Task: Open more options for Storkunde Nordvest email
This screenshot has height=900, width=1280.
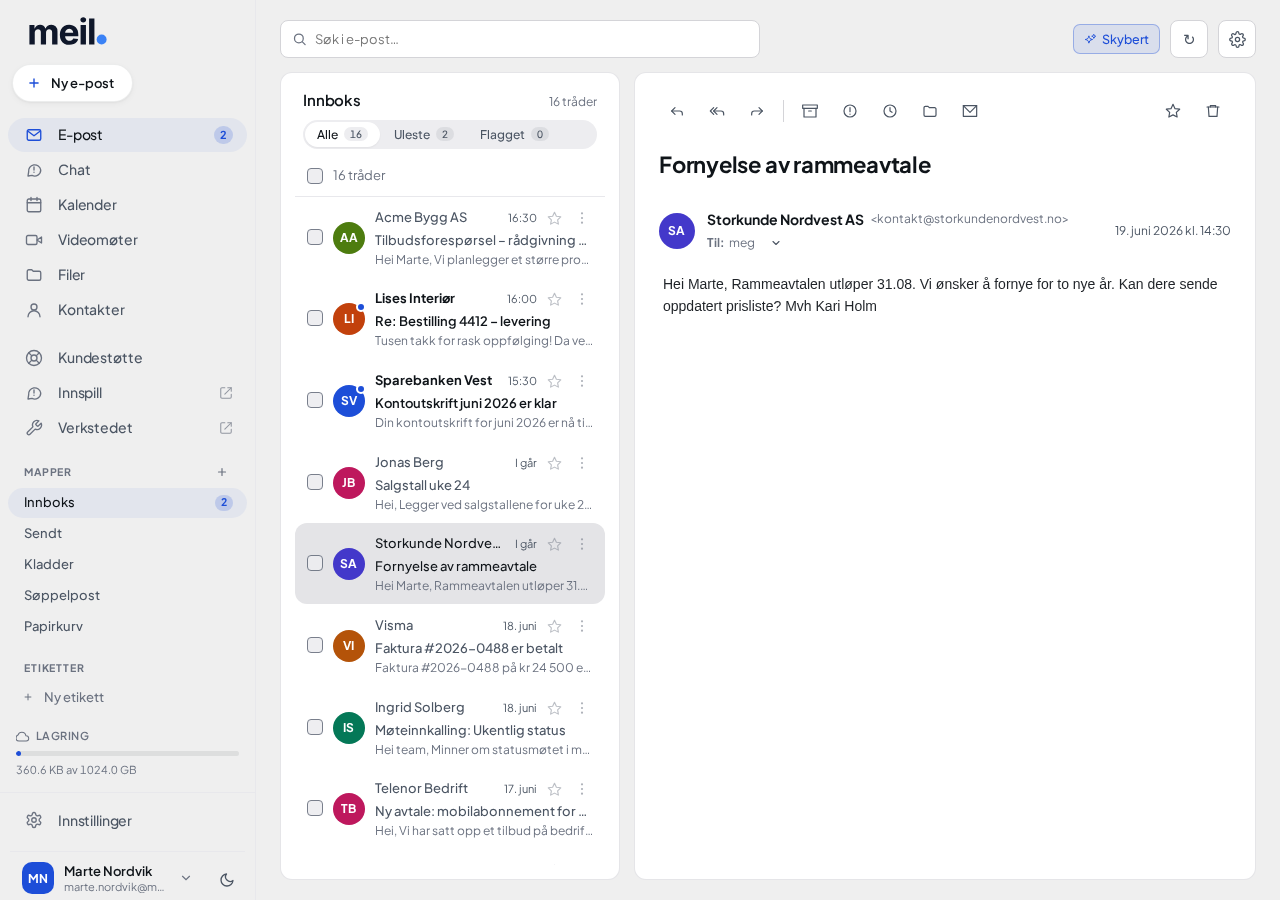Action: pyautogui.click(x=582, y=544)
